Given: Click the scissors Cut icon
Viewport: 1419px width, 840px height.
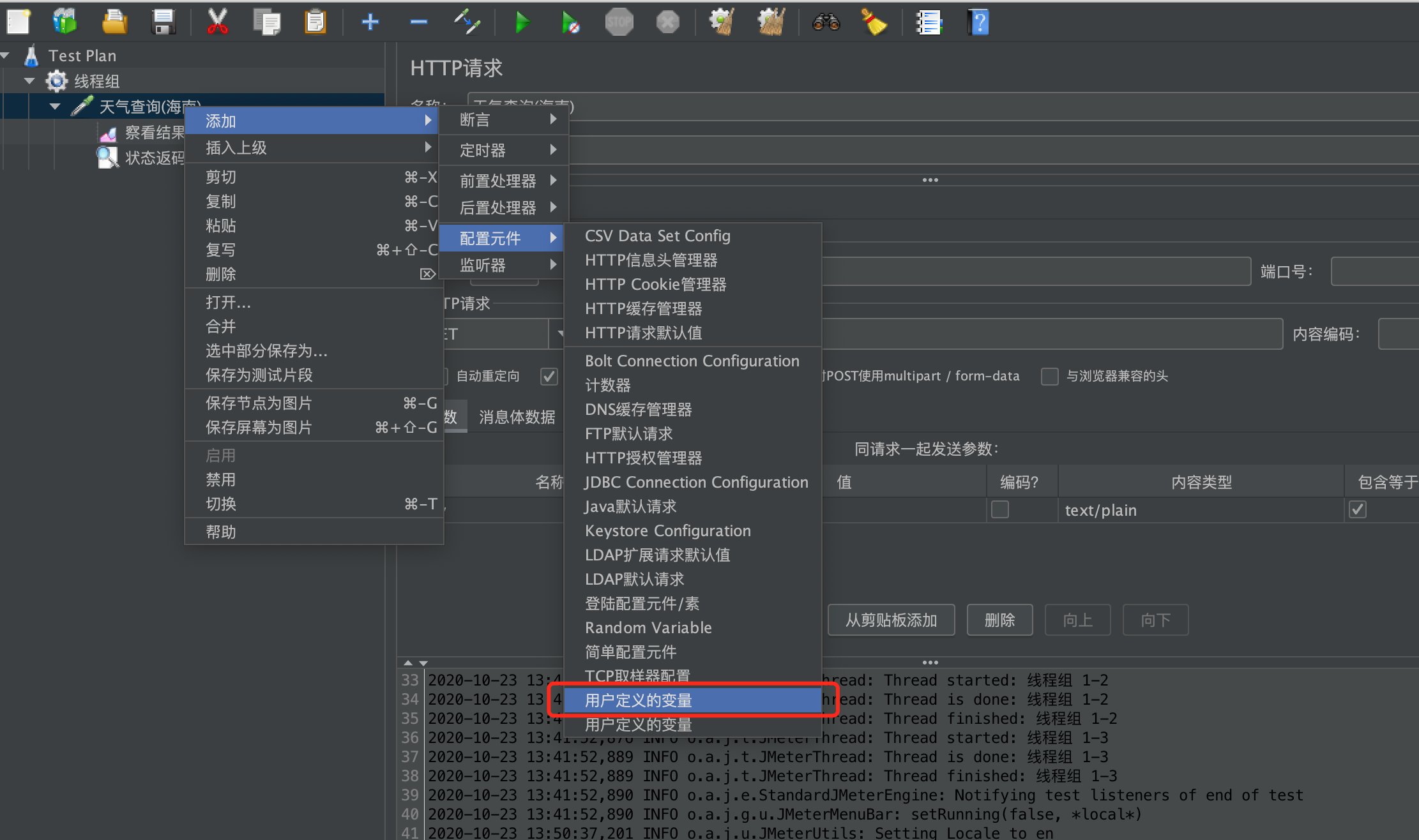Looking at the screenshot, I should coord(217,22).
